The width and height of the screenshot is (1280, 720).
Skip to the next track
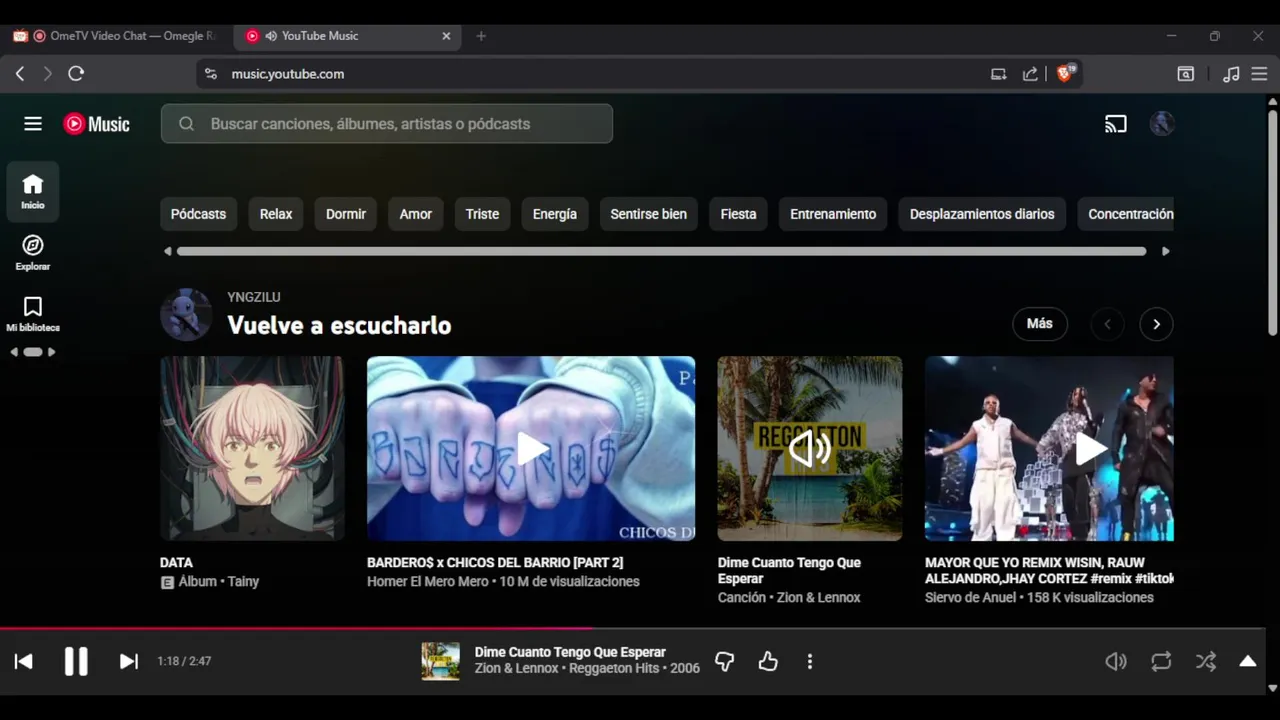click(x=129, y=661)
